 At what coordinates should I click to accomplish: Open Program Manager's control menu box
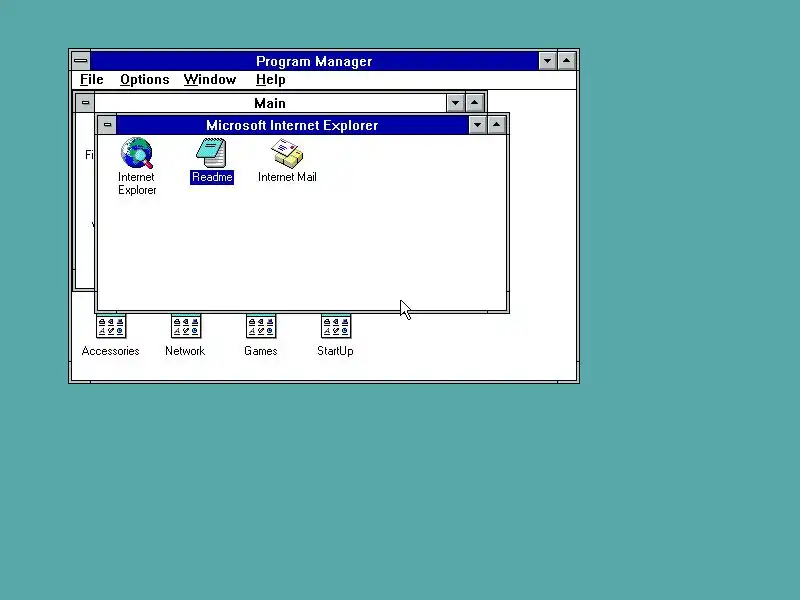point(81,61)
